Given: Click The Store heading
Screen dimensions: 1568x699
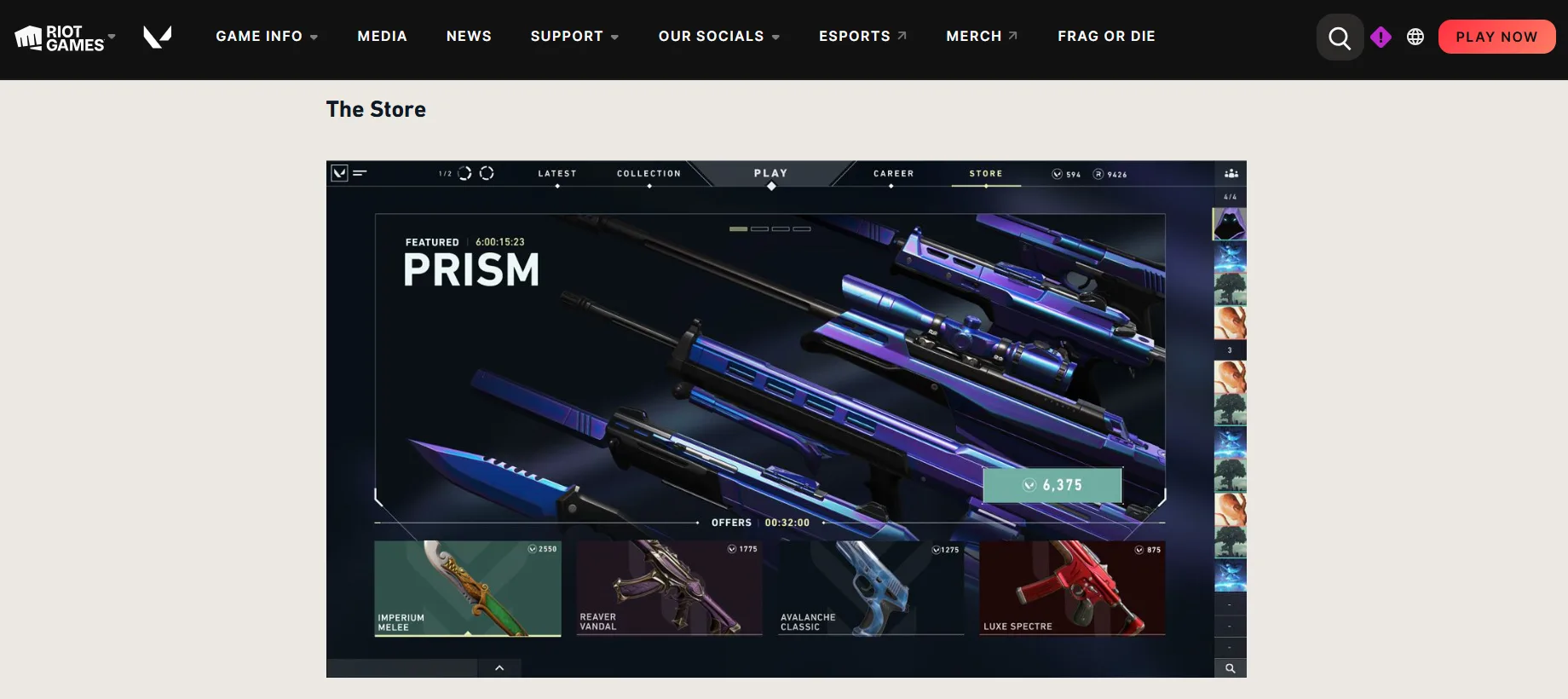Looking at the screenshot, I should [x=376, y=109].
